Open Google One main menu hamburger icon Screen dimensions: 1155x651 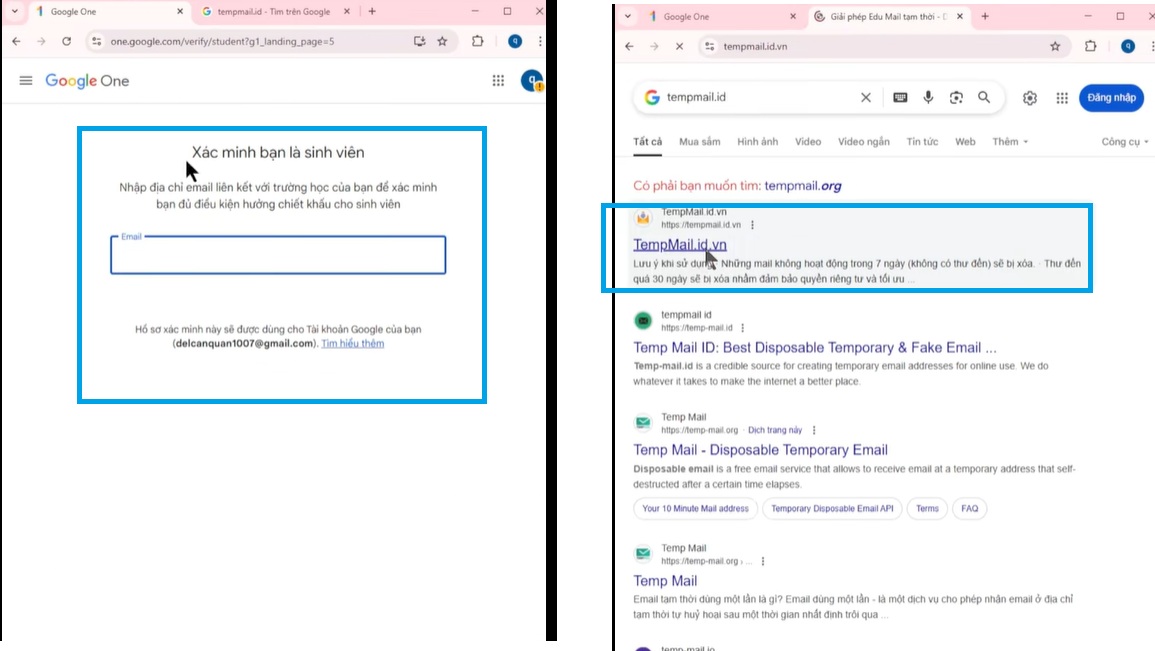(x=26, y=80)
